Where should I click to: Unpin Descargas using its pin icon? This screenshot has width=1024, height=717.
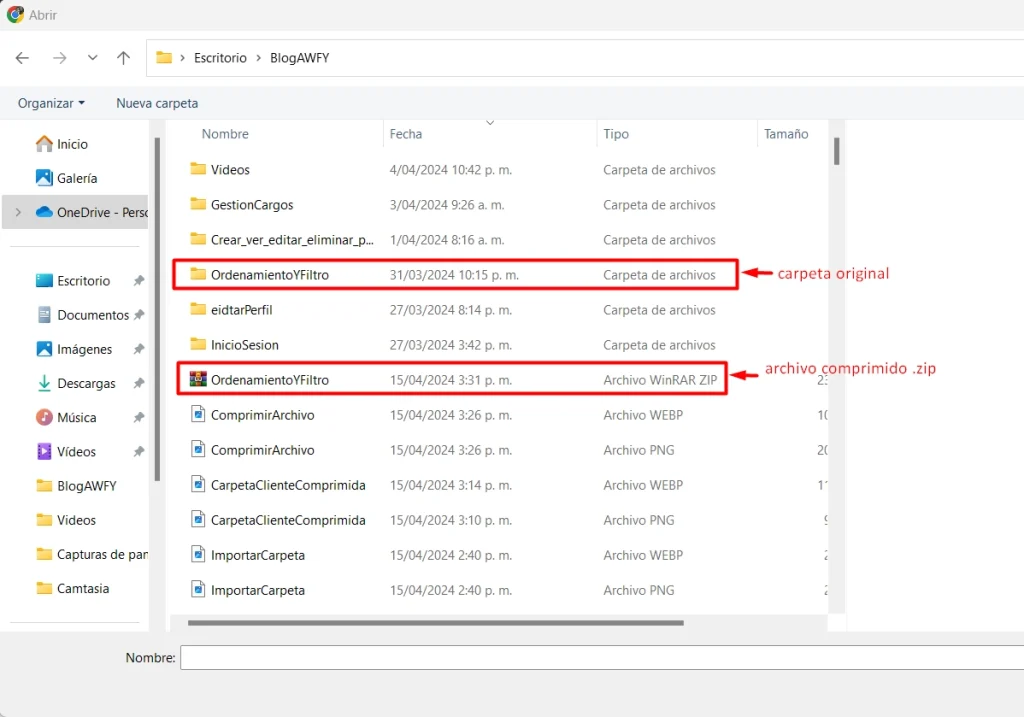[138, 383]
